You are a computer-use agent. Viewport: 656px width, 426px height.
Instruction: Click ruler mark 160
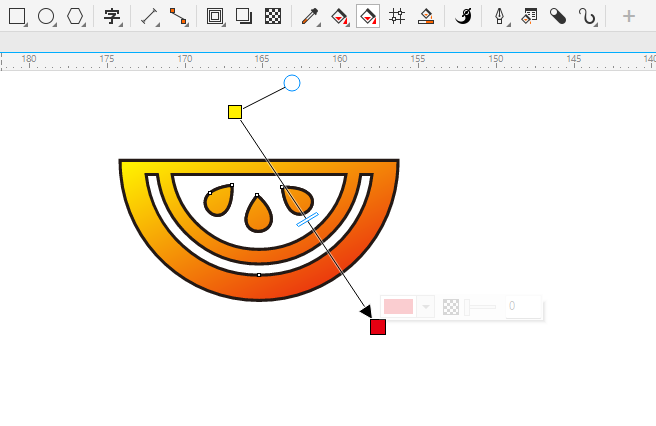(x=340, y=59)
